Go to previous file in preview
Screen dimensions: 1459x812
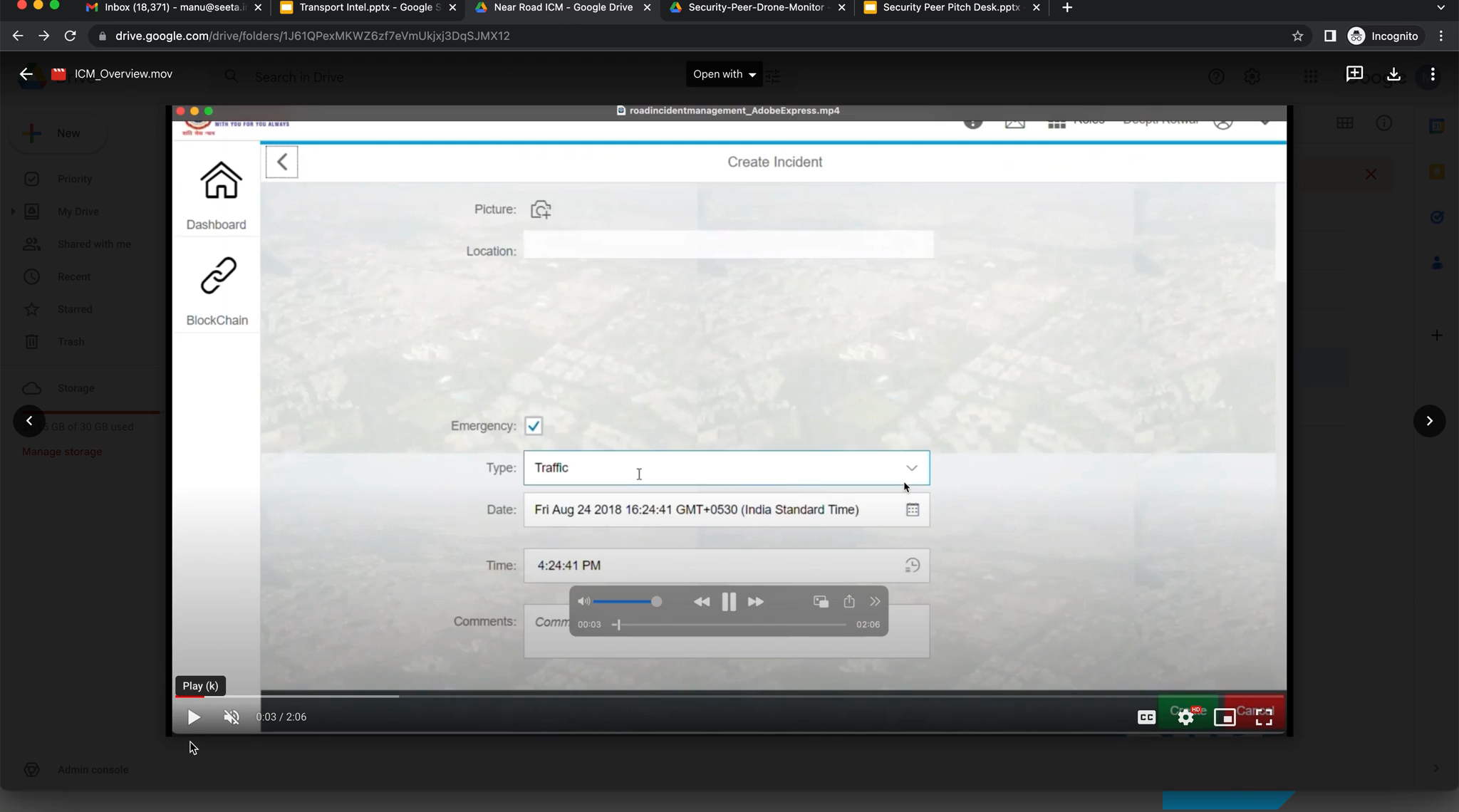coord(29,421)
